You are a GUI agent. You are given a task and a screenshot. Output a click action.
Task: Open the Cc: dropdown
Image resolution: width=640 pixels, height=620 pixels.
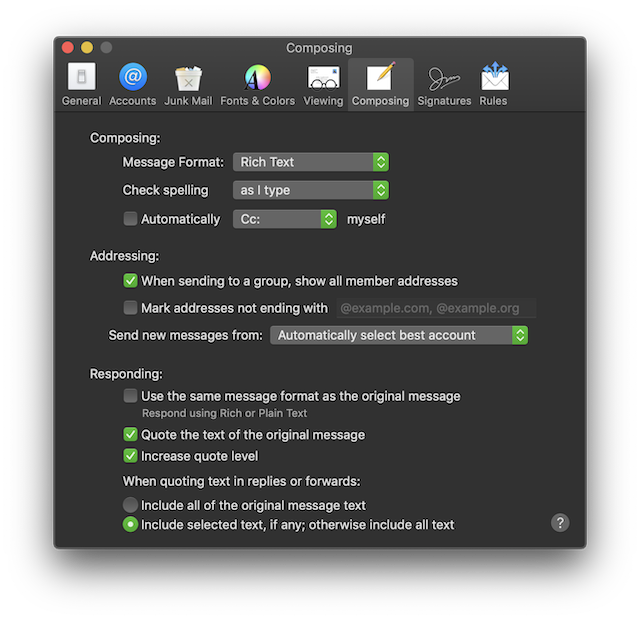click(285, 219)
